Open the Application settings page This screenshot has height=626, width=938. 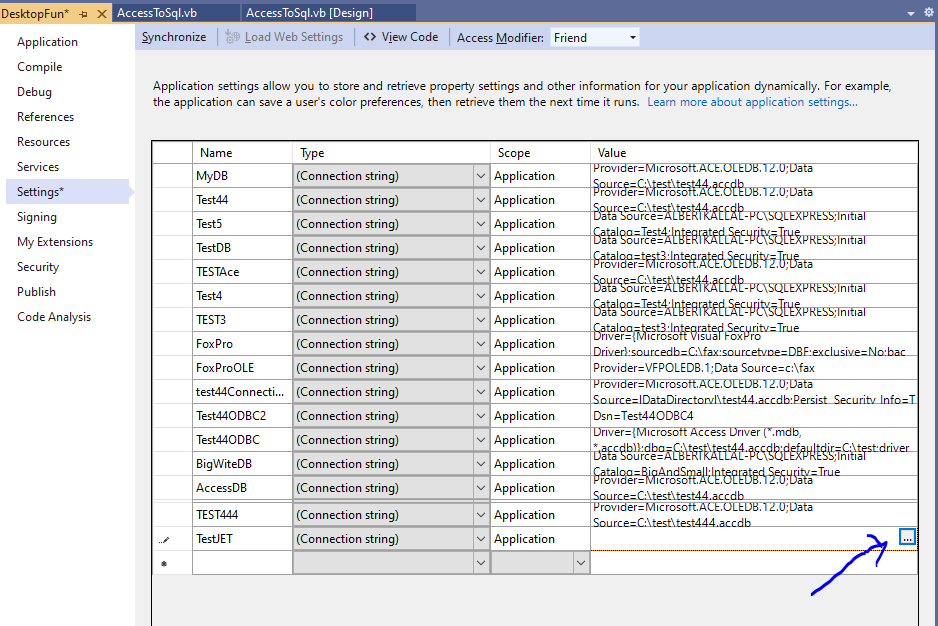(x=47, y=42)
